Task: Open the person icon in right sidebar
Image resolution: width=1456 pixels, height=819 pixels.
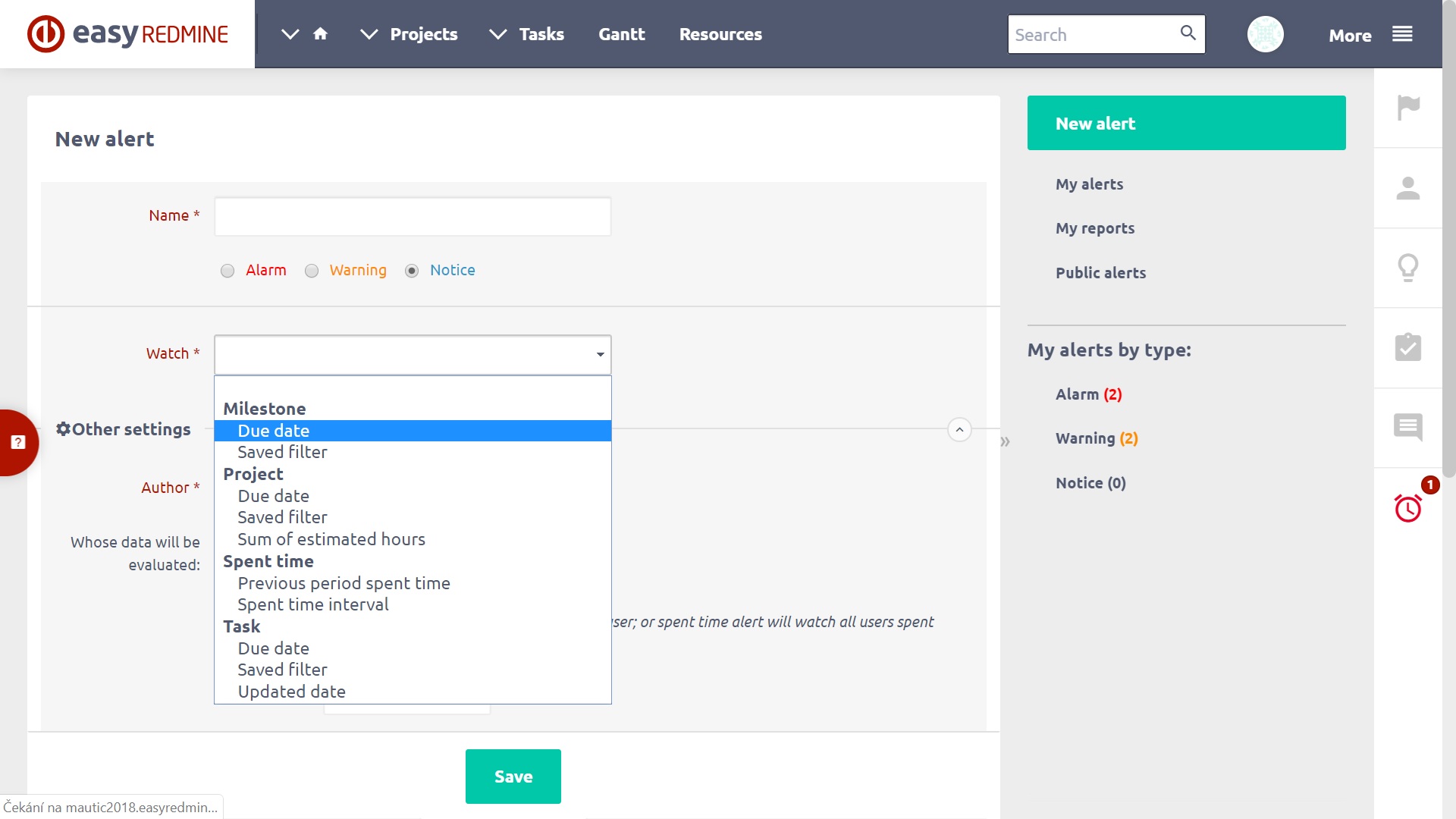Action: click(1408, 188)
